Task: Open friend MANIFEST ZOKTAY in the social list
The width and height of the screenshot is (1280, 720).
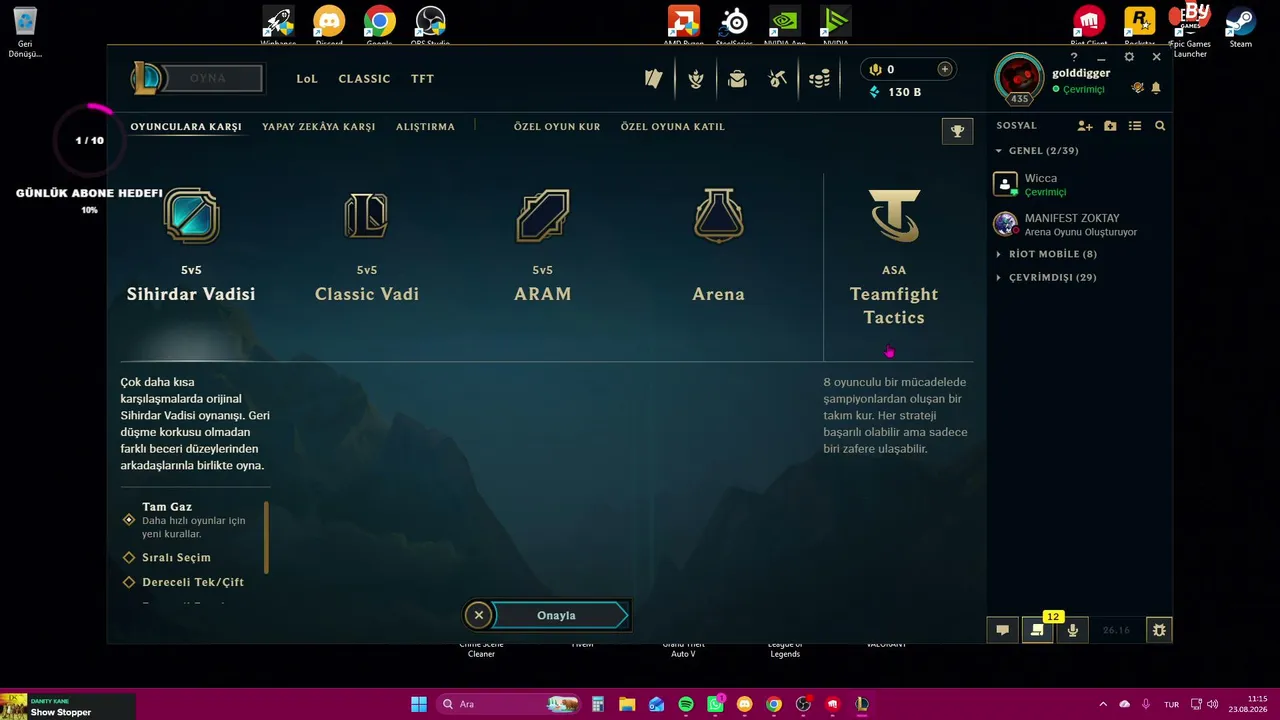Action: pyautogui.click(x=1079, y=224)
